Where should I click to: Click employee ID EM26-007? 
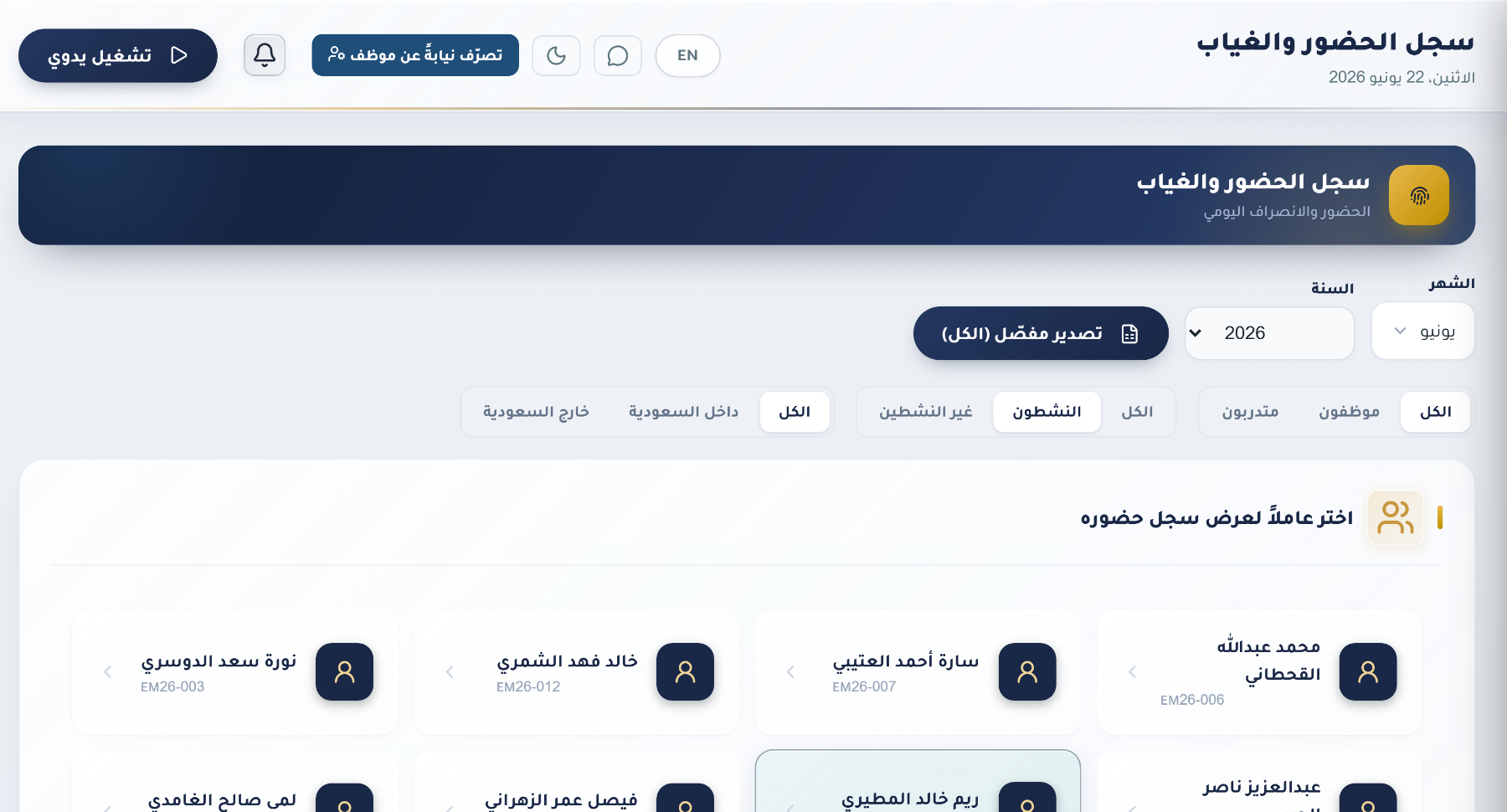864,686
